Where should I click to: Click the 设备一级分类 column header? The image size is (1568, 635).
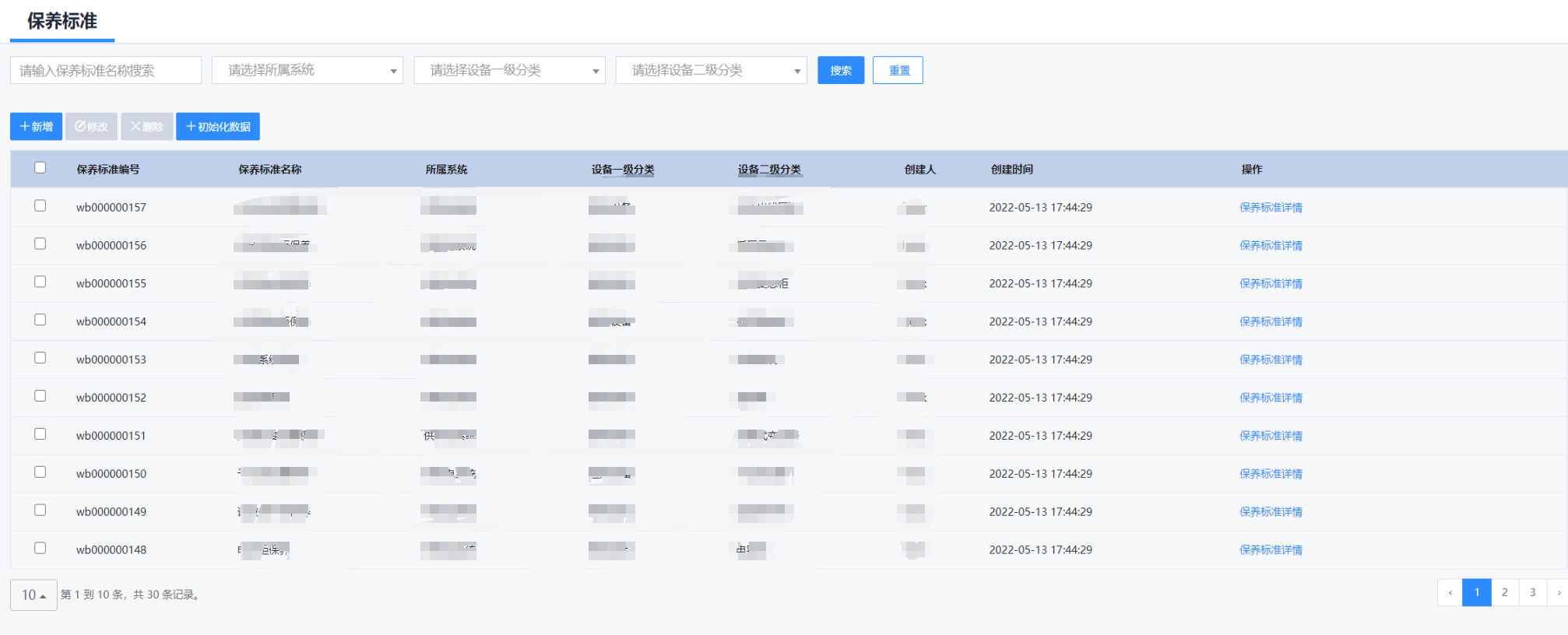tap(623, 170)
